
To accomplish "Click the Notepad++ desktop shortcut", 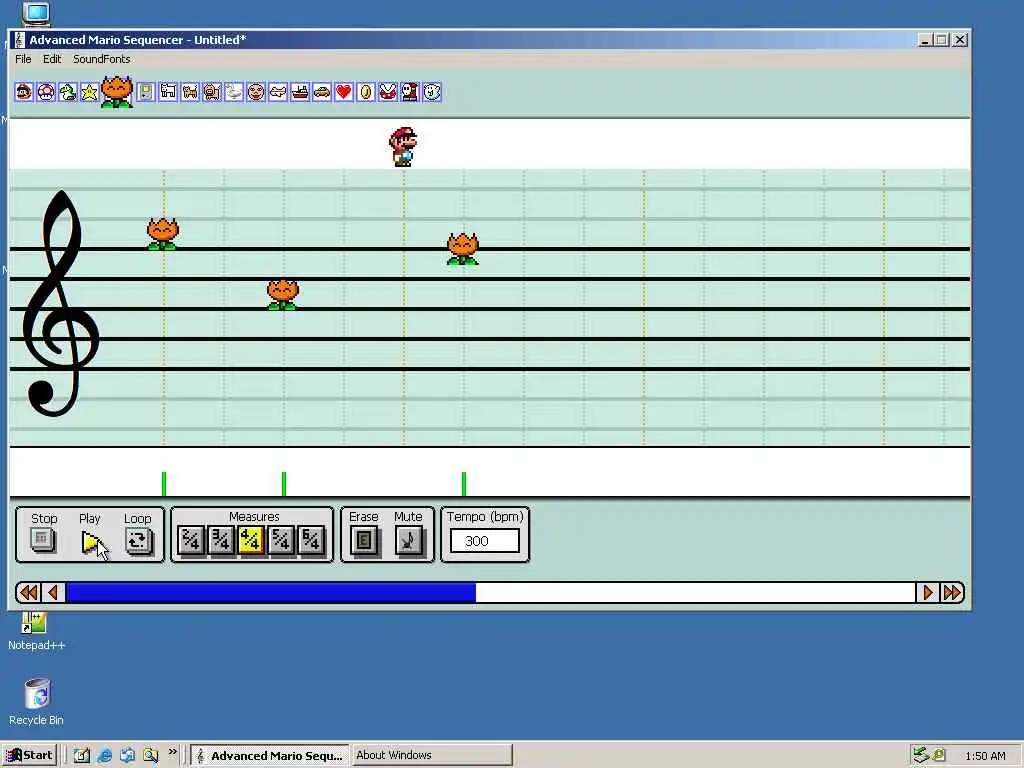I will pyautogui.click(x=36, y=632).
